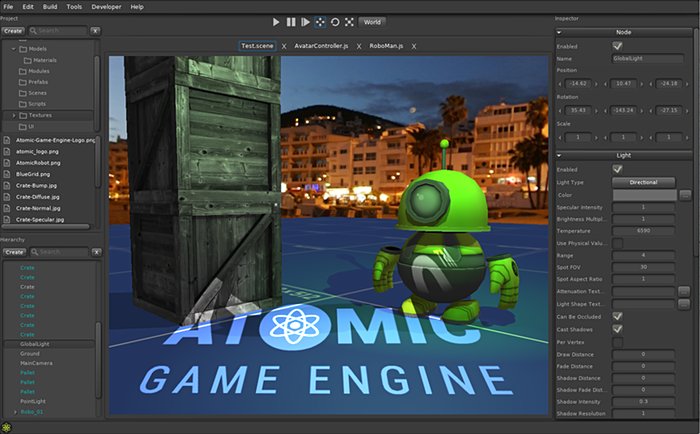Decrease Rotation Y value -143.24 arrow

click(605, 110)
